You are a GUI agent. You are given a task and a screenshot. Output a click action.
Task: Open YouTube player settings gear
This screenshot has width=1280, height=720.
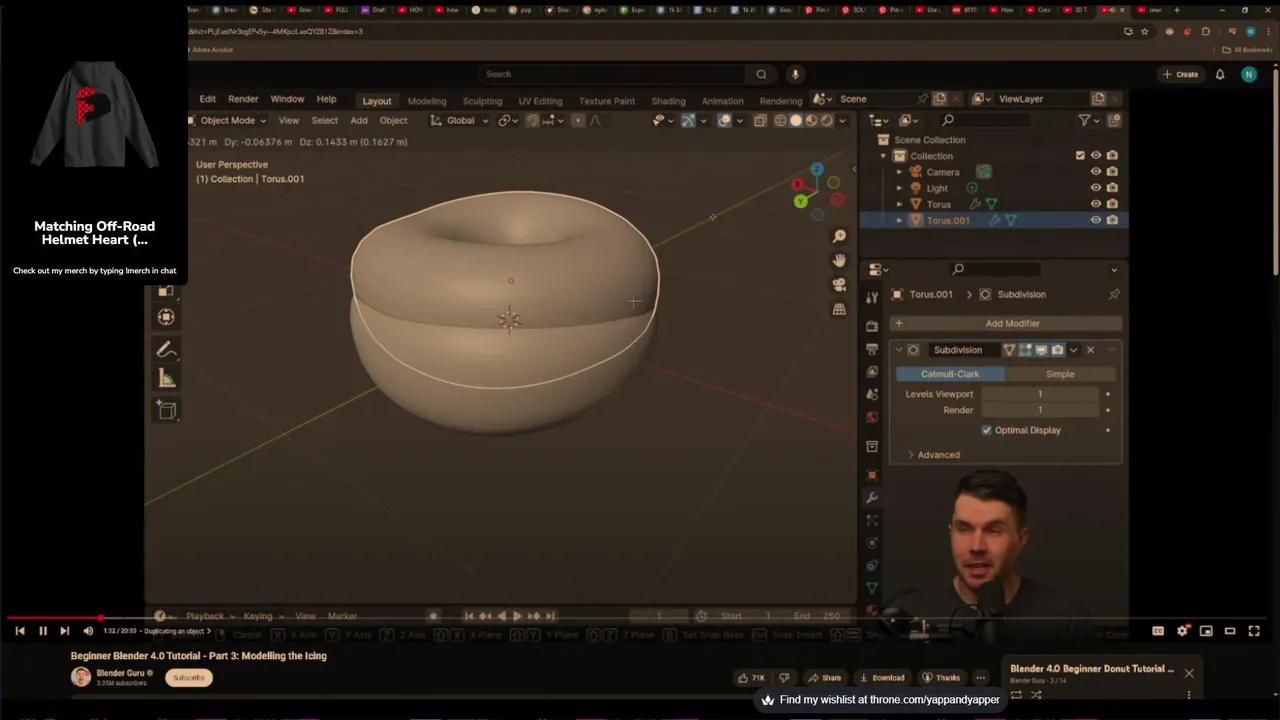point(1182,631)
